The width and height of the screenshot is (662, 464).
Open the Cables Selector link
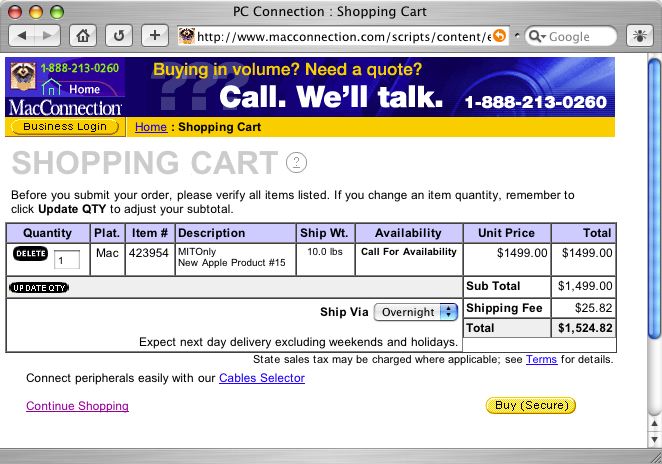[262, 378]
